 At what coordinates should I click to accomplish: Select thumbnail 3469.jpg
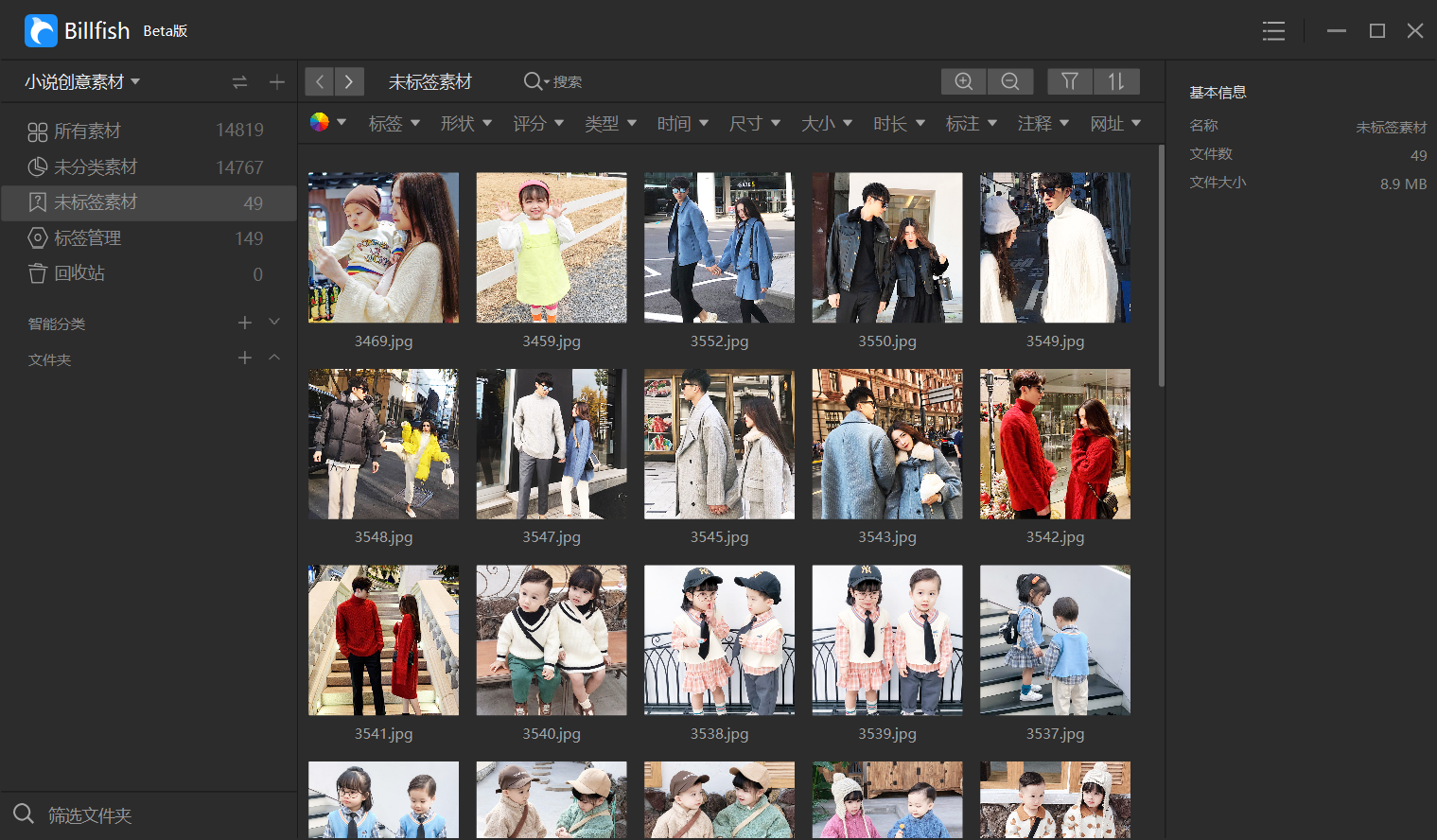pyautogui.click(x=383, y=247)
